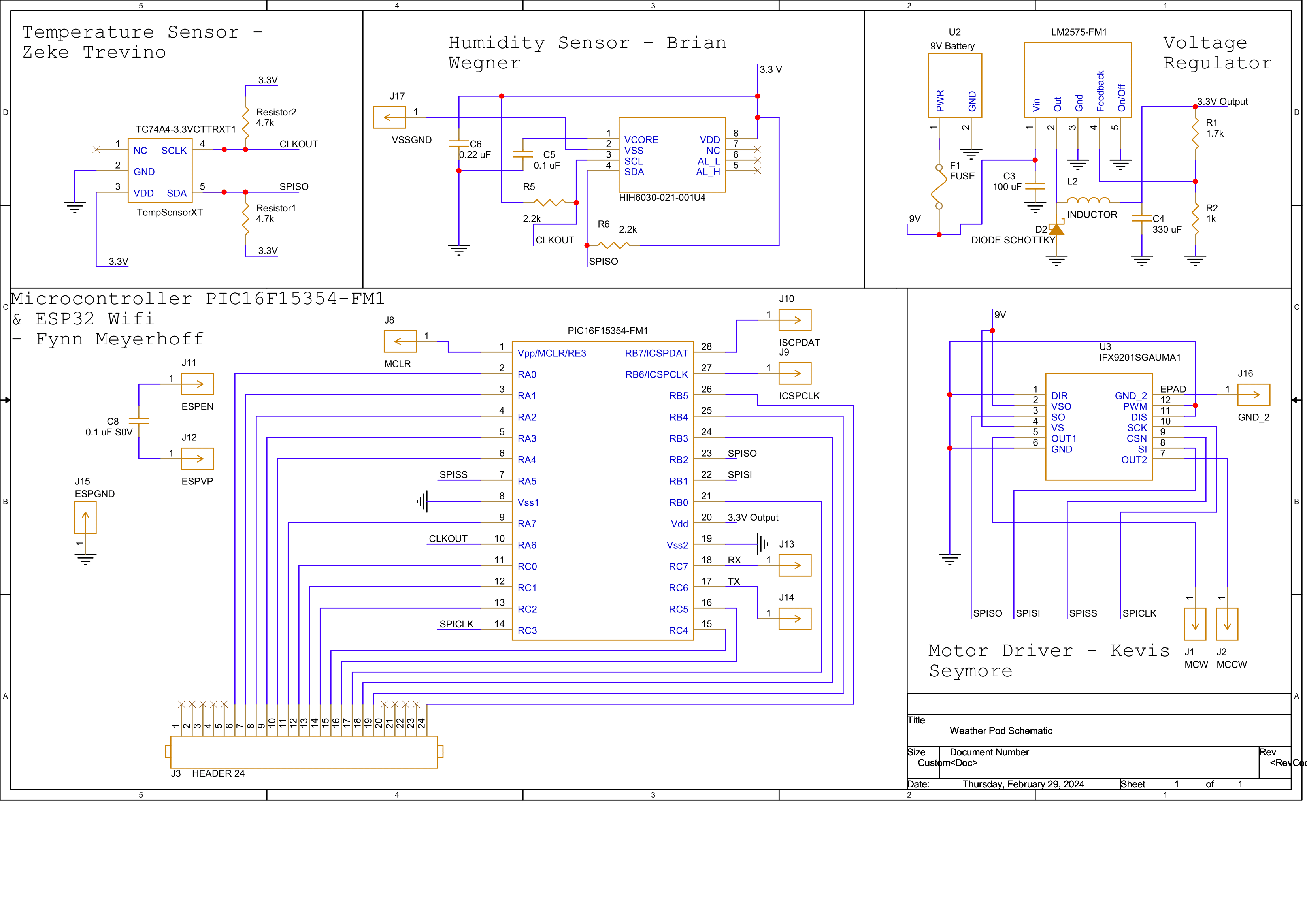This screenshot has width=1307, height=924.
Task: Click the Weather Pod Schematic title text
Action: pos(1001,730)
